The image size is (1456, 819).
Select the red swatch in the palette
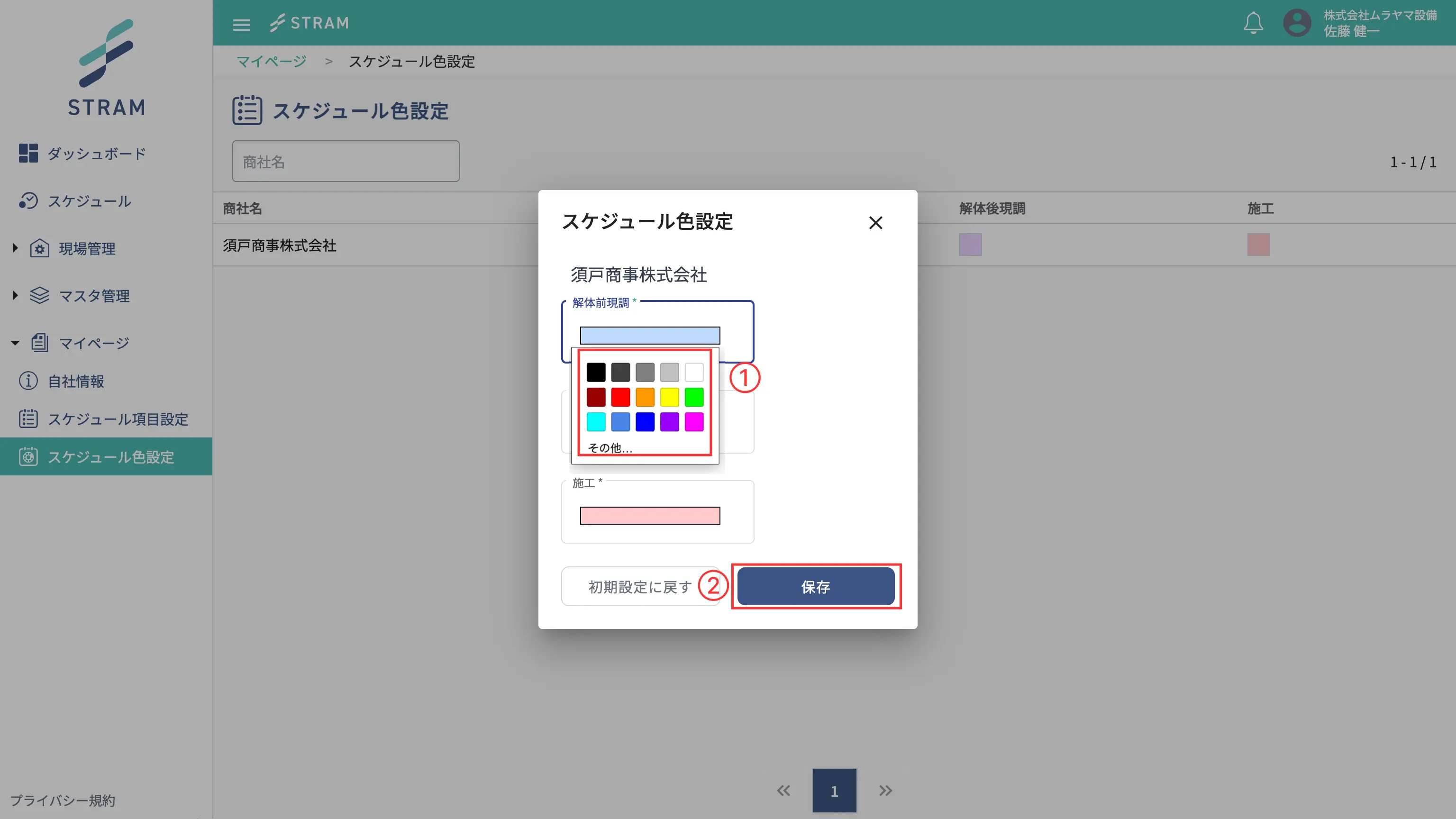click(x=620, y=397)
